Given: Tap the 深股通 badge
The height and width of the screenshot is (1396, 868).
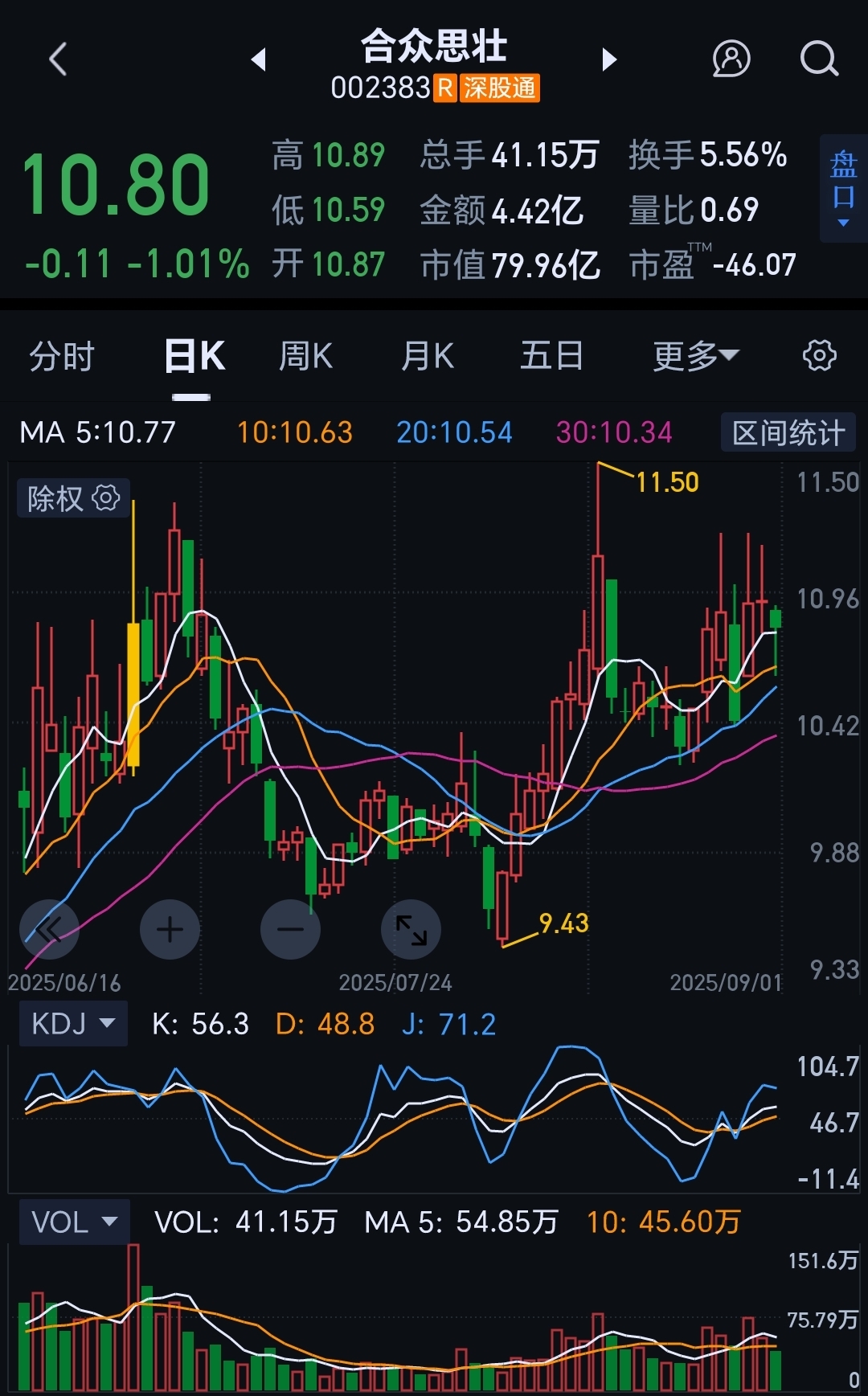Looking at the screenshot, I should point(499,88).
